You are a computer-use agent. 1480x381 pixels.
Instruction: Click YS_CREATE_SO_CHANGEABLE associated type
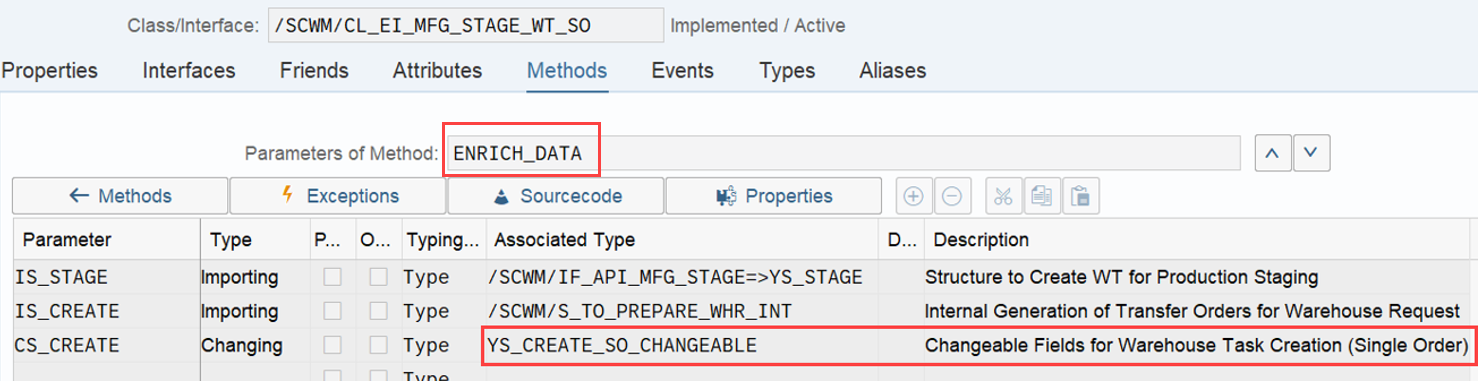click(x=682, y=345)
